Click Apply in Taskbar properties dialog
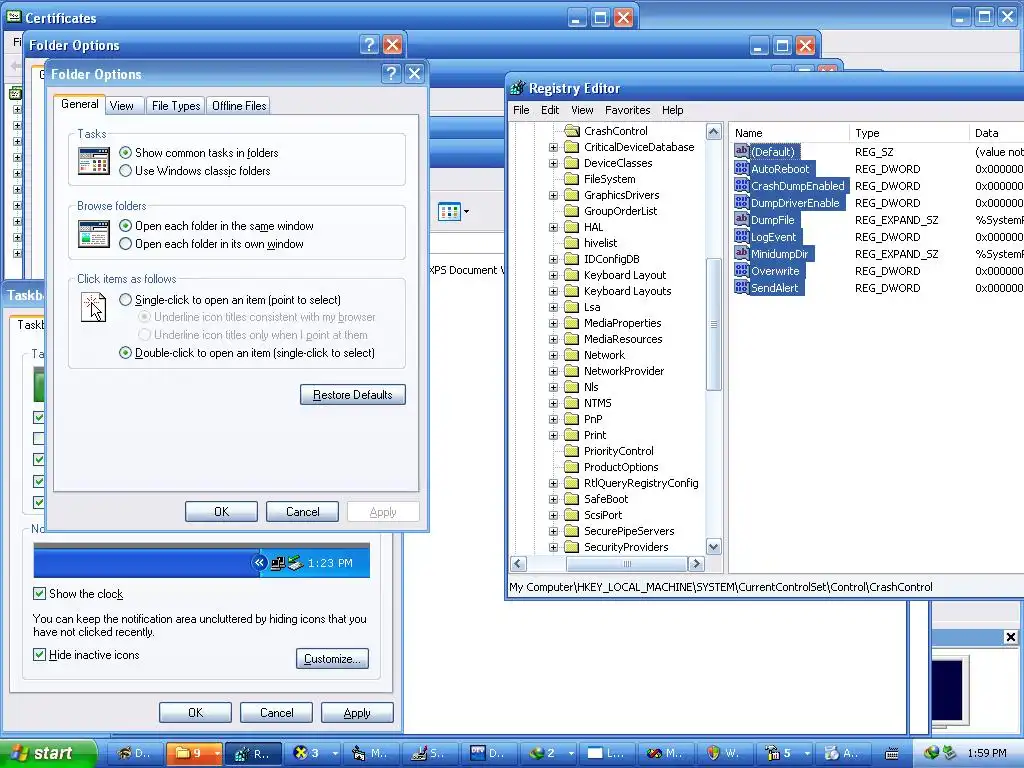The width and height of the screenshot is (1024, 768). 357,712
